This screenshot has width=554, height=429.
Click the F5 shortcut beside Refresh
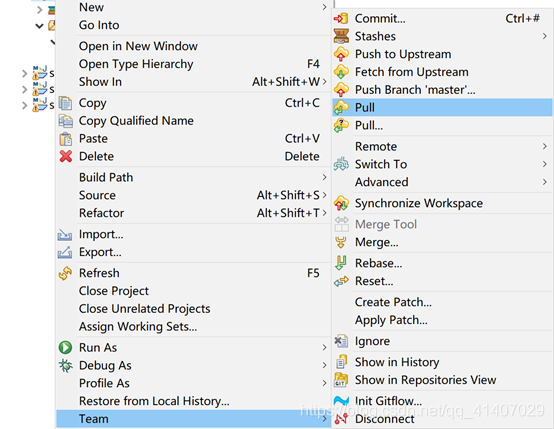[313, 273]
